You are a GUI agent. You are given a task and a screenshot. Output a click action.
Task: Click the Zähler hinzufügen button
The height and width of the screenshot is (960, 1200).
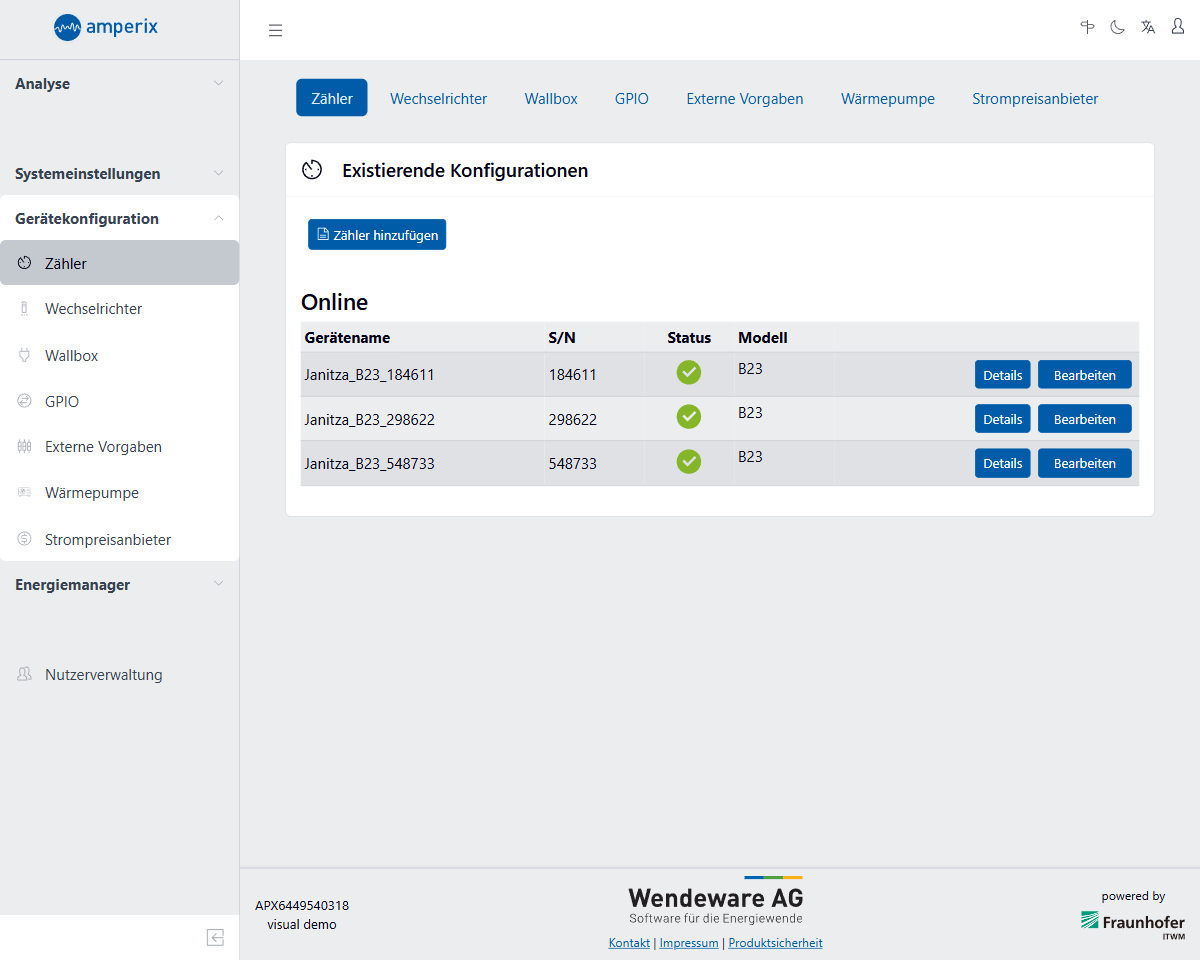(x=377, y=235)
